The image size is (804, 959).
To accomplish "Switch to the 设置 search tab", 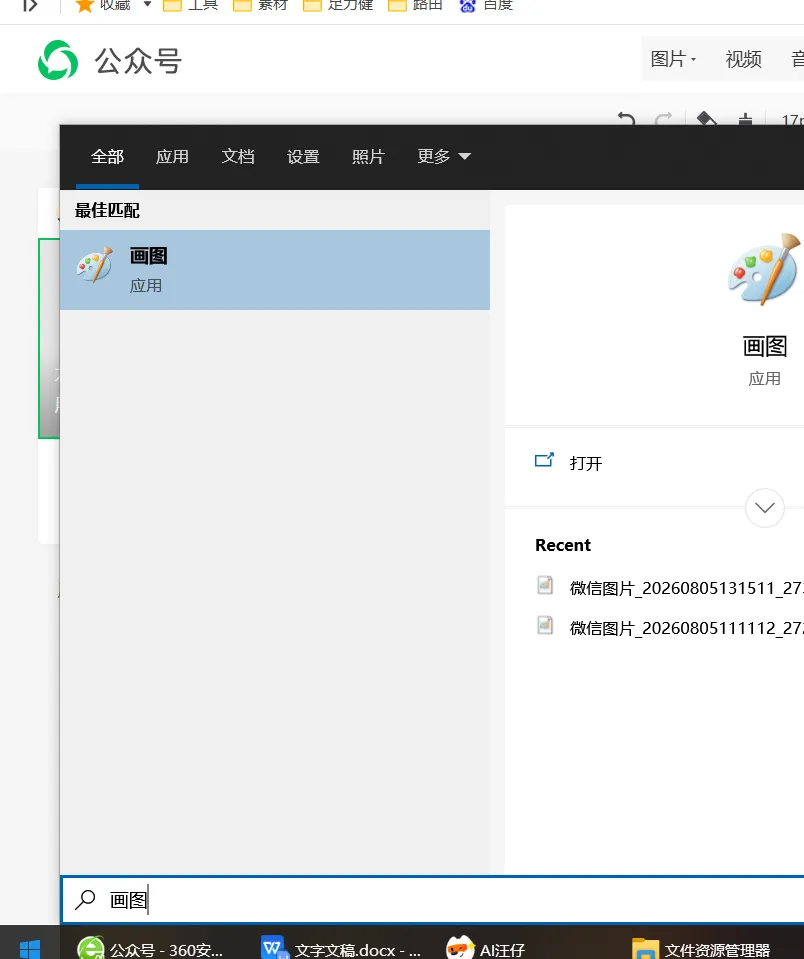I will click(x=303, y=157).
